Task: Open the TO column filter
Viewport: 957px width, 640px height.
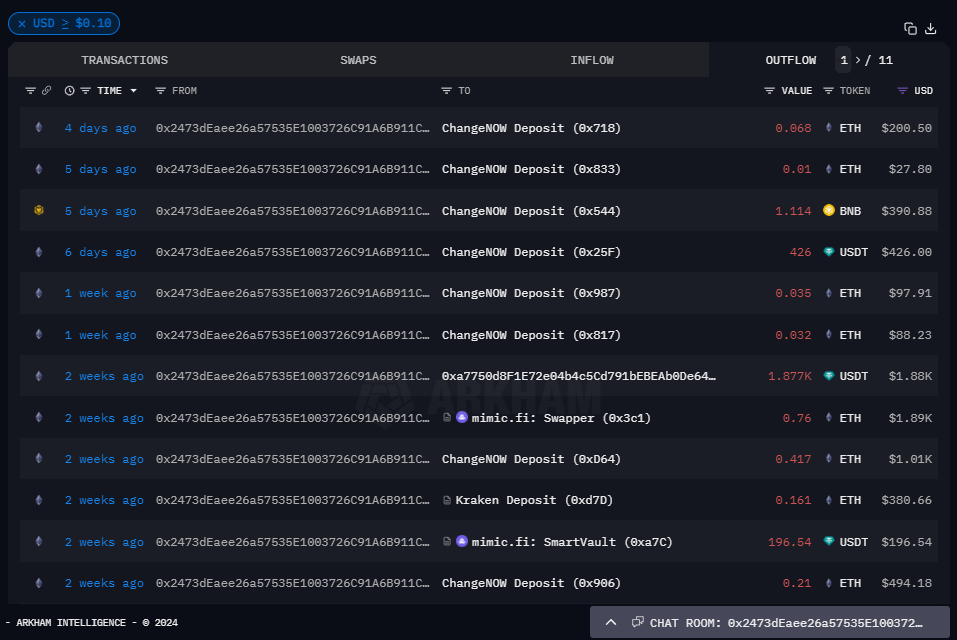Action: [446, 91]
